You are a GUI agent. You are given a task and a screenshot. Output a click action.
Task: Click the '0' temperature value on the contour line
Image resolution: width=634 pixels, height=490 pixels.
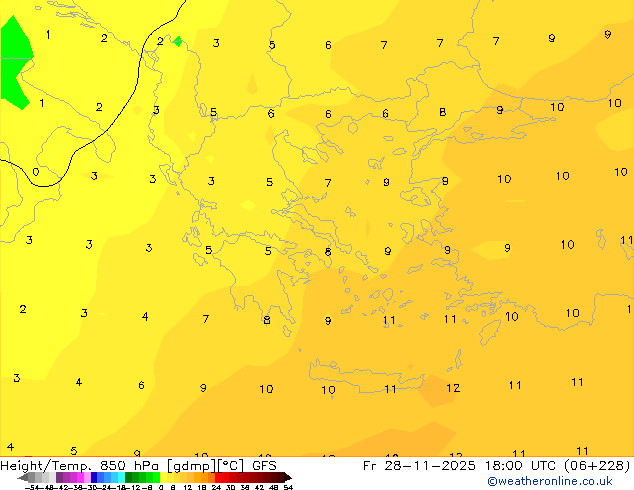36,172
